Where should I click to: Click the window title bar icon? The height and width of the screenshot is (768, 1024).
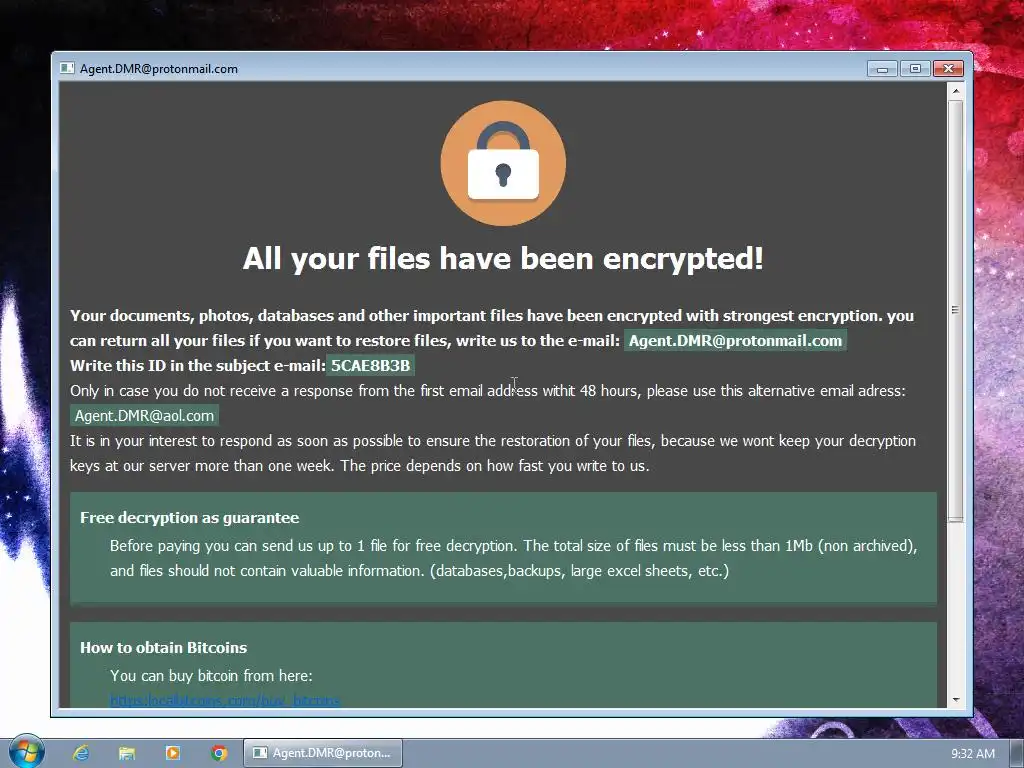(x=67, y=68)
